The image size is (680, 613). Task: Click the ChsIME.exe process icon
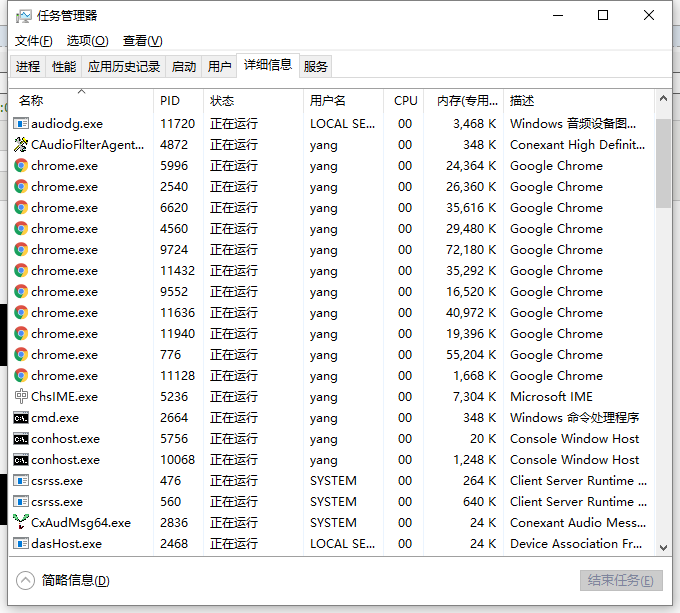tap(21, 397)
